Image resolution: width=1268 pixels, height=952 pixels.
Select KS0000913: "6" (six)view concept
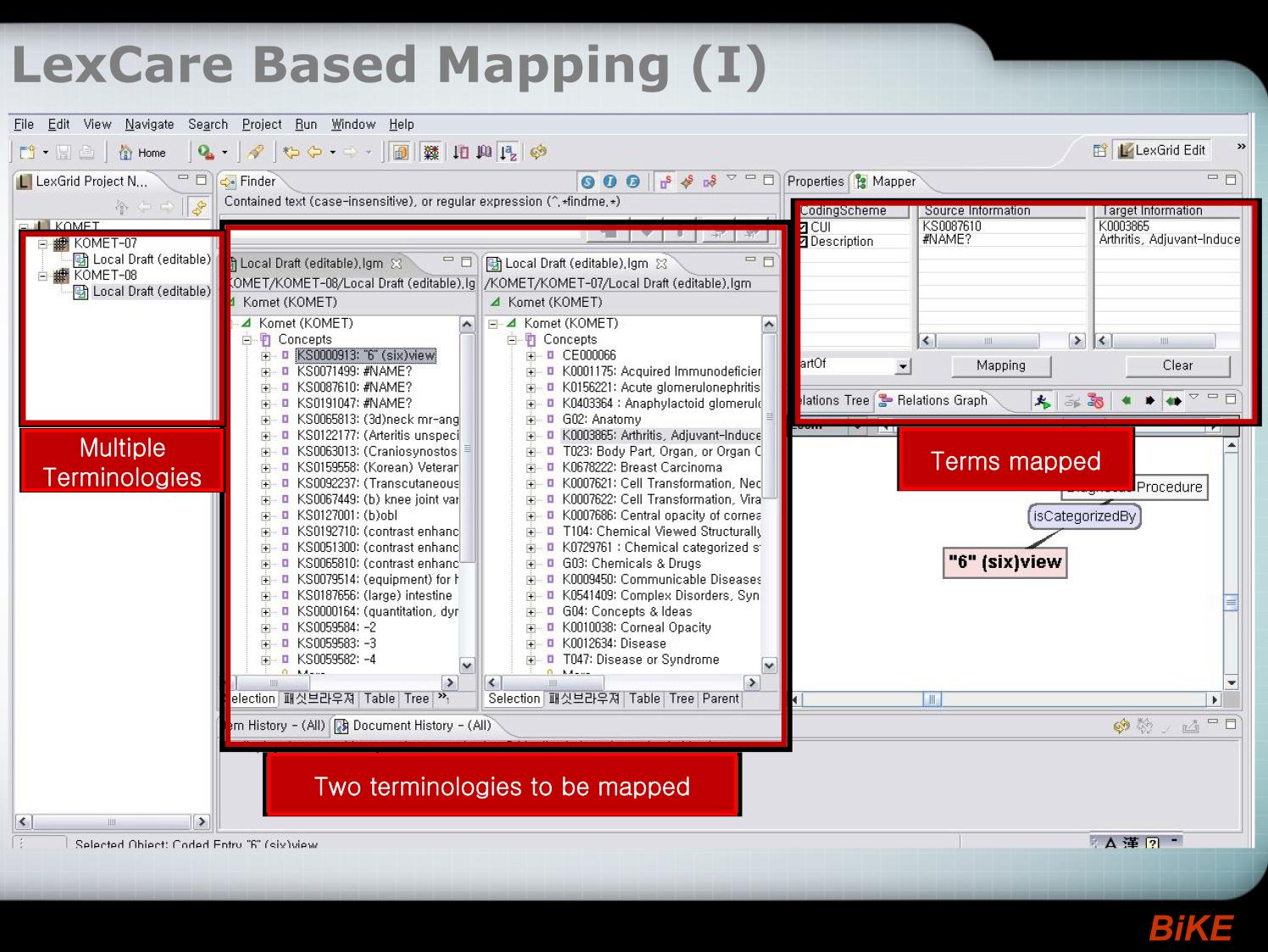pyautogui.click(x=366, y=356)
